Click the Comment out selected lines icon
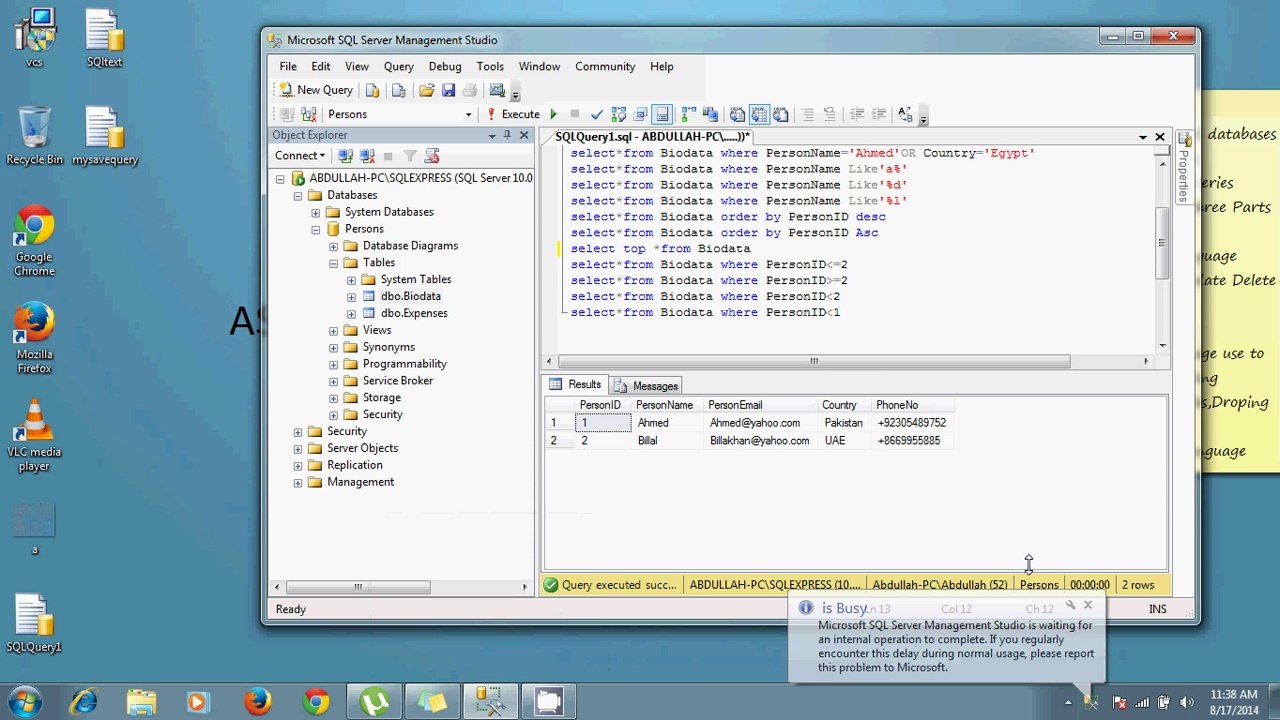The height and width of the screenshot is (720, 1280). click(x=808, y=114)
